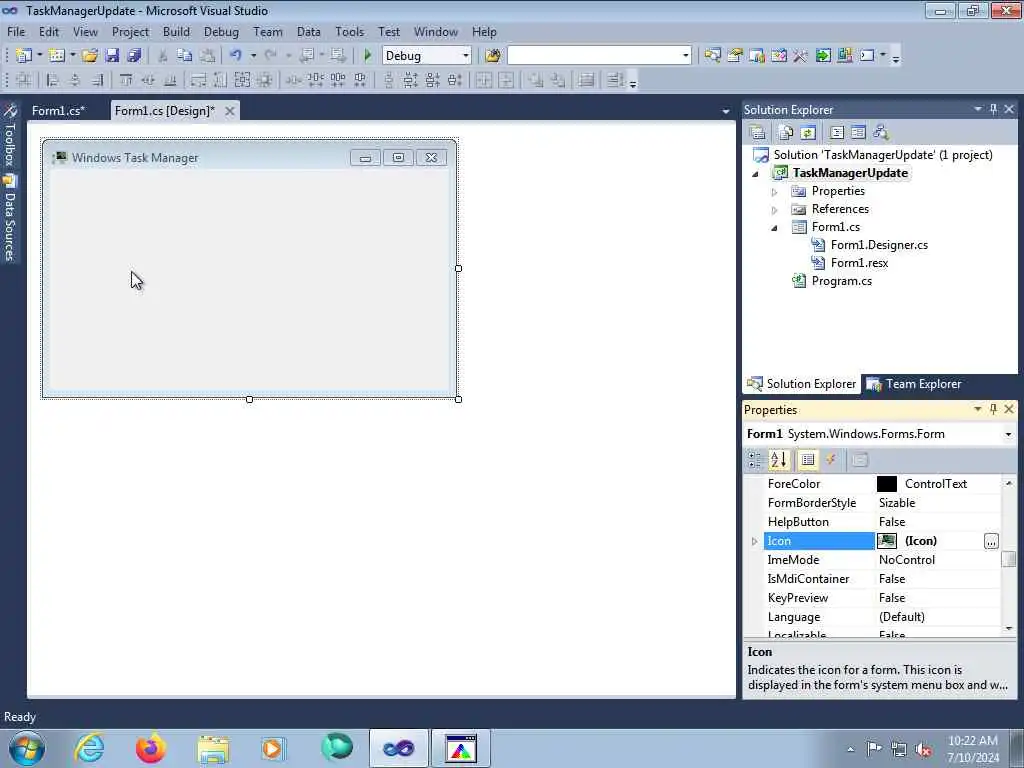This screenshot has height=768, width=1024.
Task: Collapse the Form1.cs node
Action: [775, 228]
